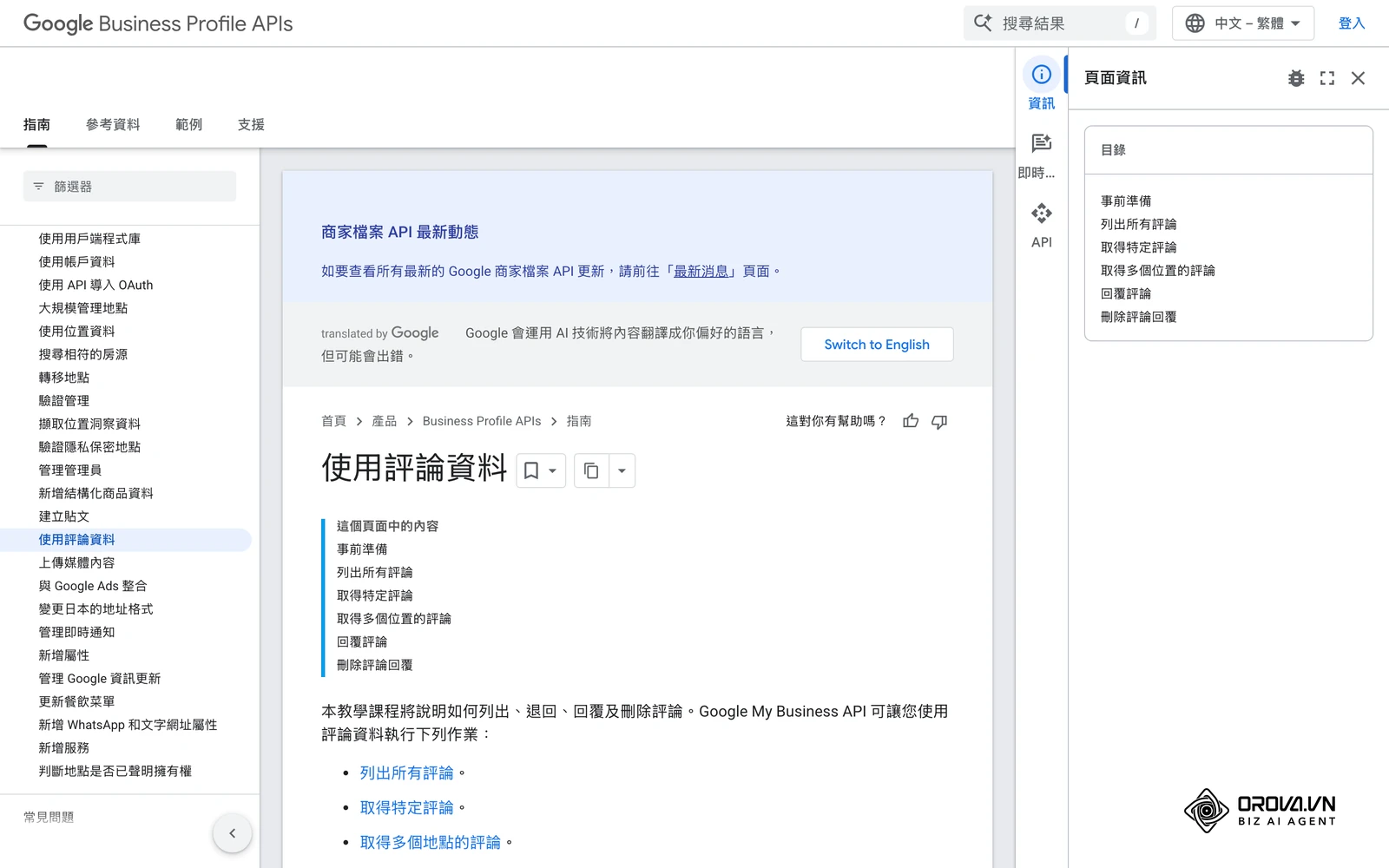Screen dimensions: 1389x868
Task: Open 使用 API 導入 OAuth in sidebar
Action: click(95, 285)
